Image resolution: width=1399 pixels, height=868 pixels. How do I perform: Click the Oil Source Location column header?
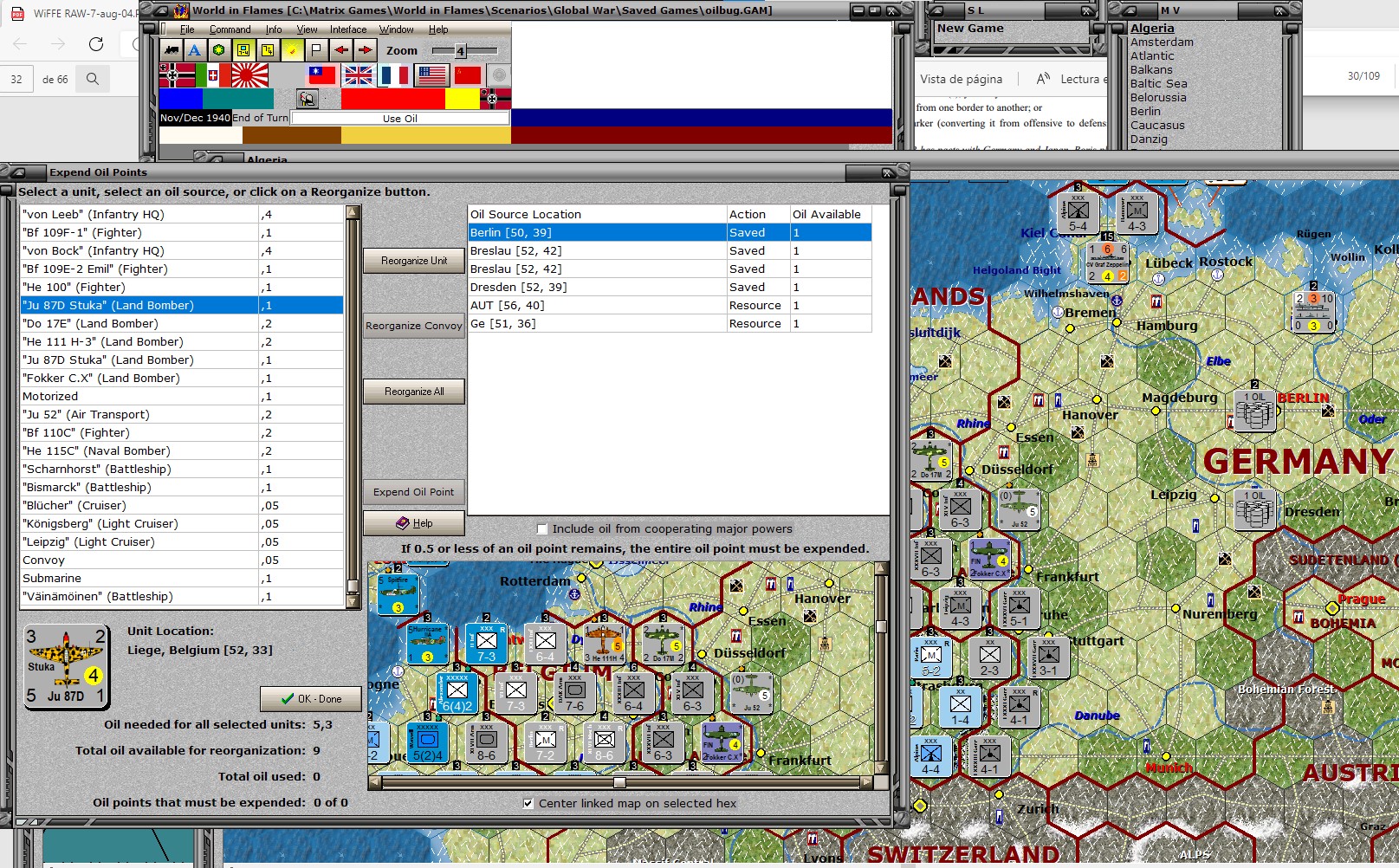597,214
